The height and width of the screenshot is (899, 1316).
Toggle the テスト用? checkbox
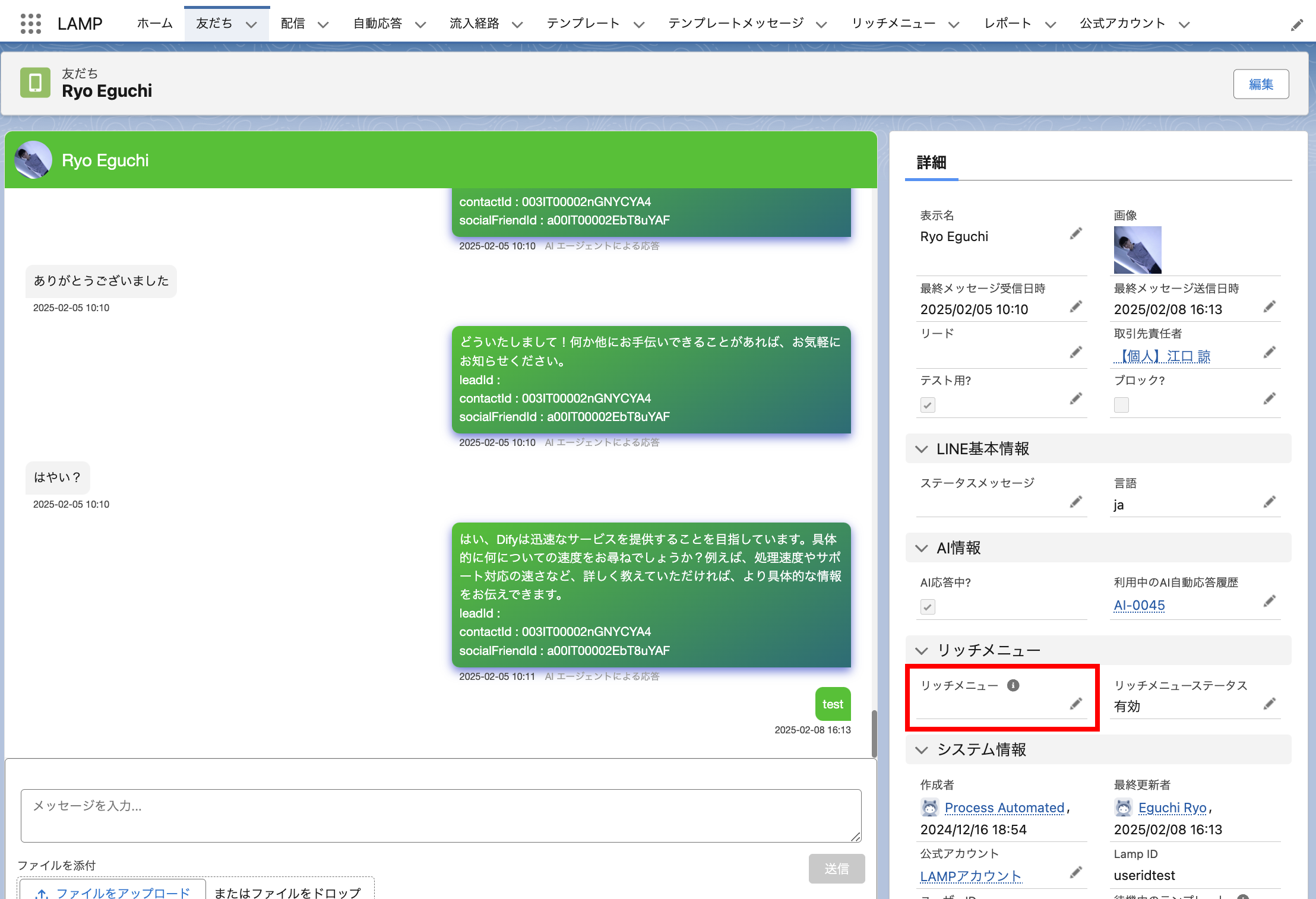[928, 405]
